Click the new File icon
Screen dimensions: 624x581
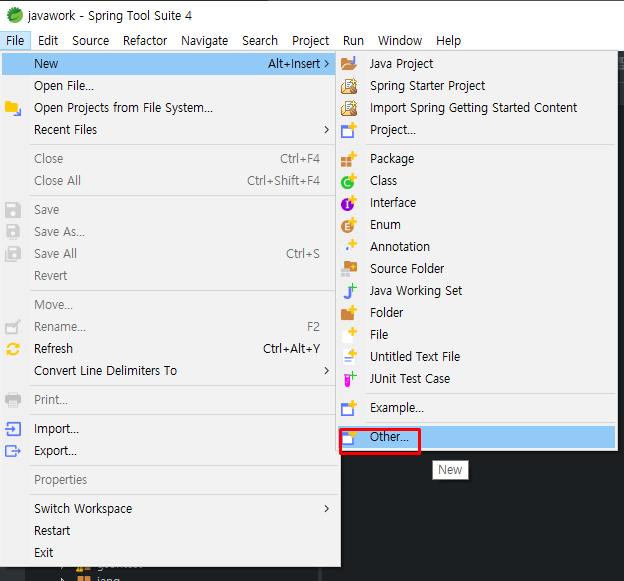349,335
